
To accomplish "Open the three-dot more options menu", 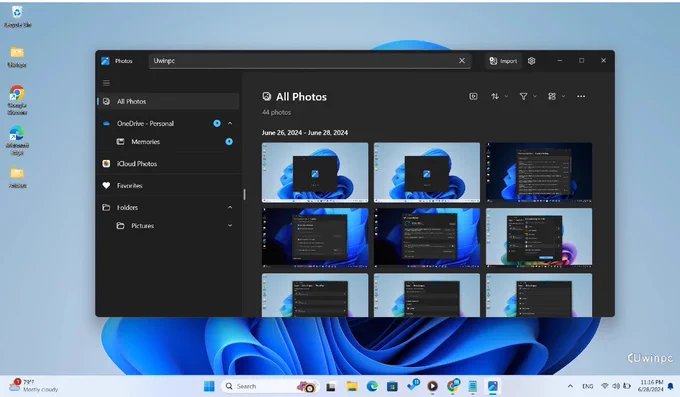I will tap(581, 96).
